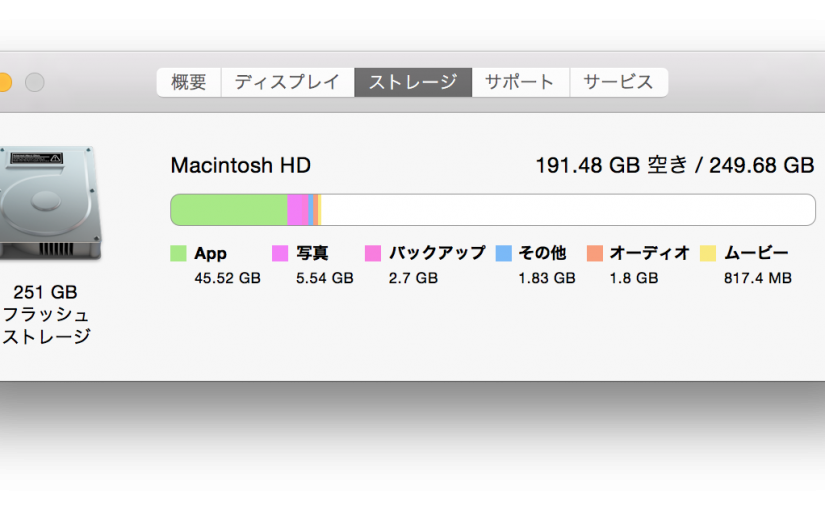The width and height of the screenshot is (825, 510).
Task: Switch to the ディスプレイ tab
Action: (287, 82)
